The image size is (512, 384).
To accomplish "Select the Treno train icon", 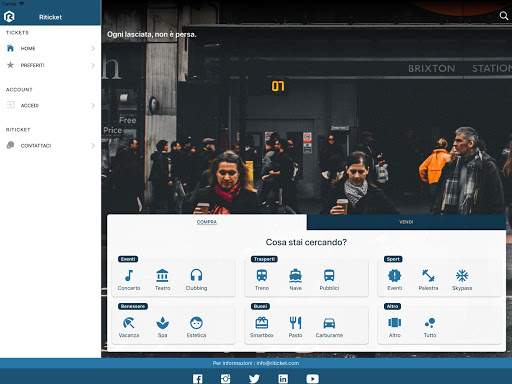I will point(262,275).
